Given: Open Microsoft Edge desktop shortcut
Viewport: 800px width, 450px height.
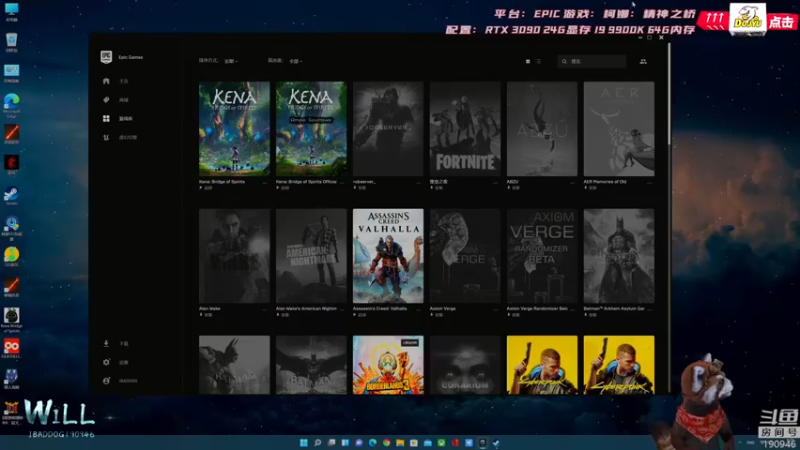Looking at the screenshot, I should (11, 105).
